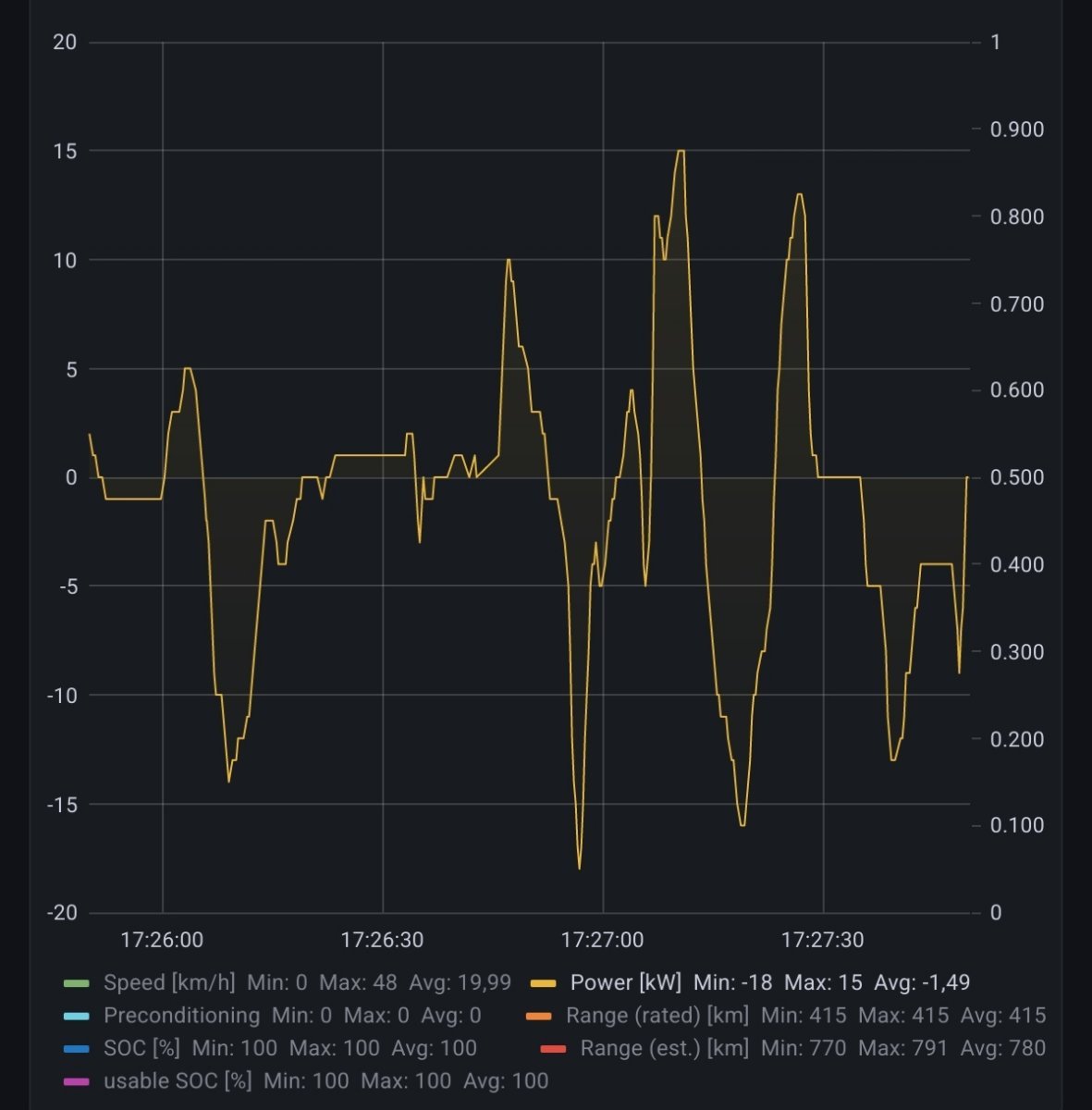Select the 17:27:30 time axis label
1092x1110 pixels.
[x=822, y=941]
